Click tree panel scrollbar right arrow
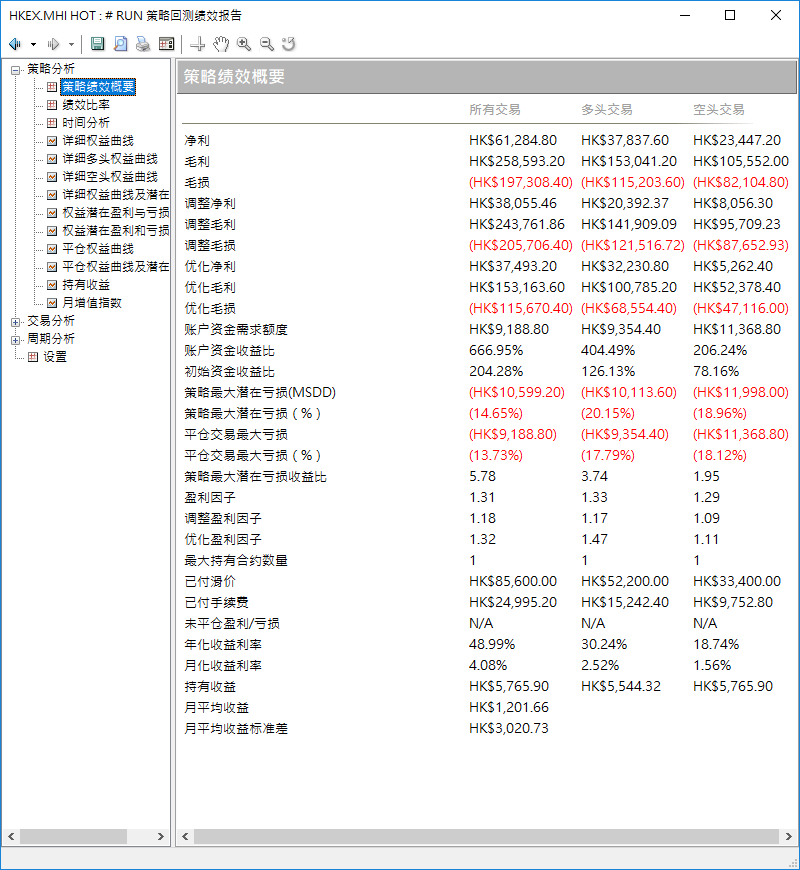Image resolution: width=800 pixels, height=870 pixels. [x=161, y=836]
